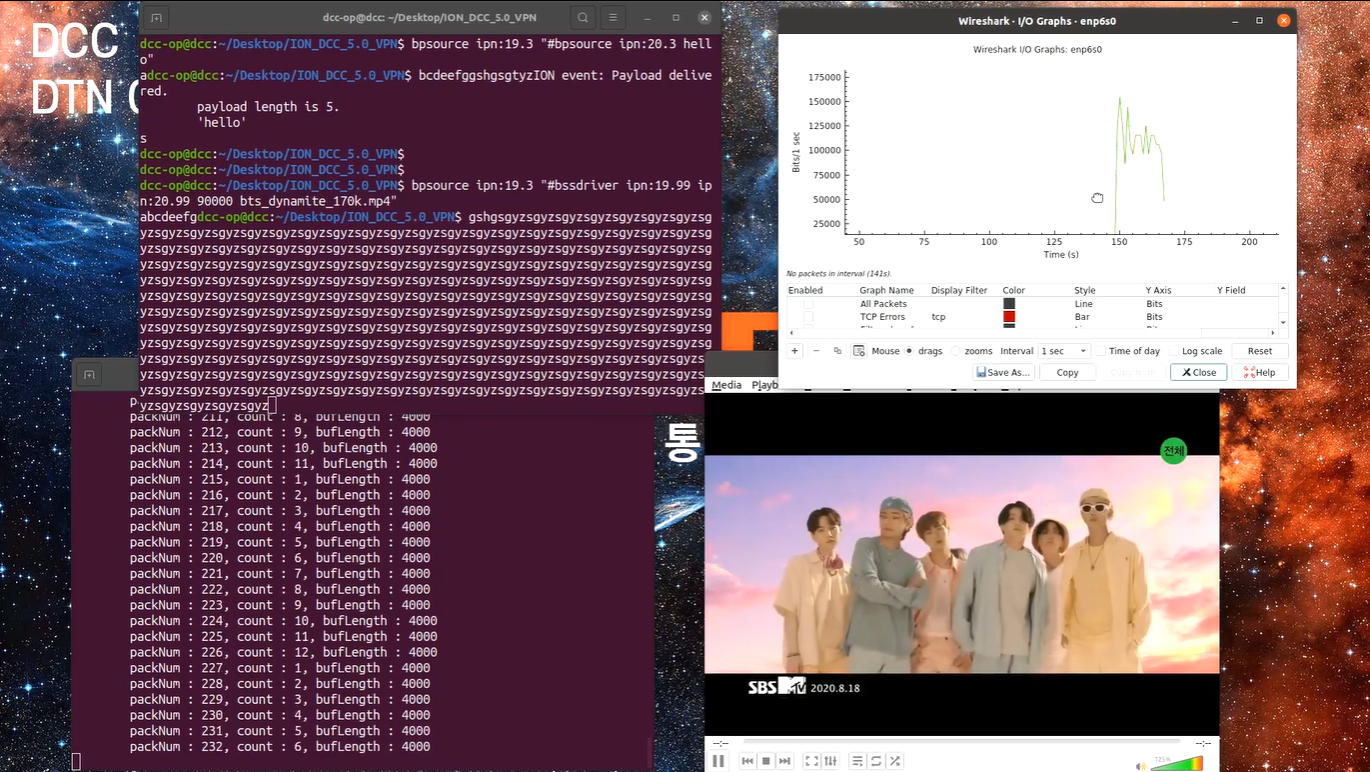Enable the 'Log scale' checkbox
1370x772 pixels.
(1174, 351)
